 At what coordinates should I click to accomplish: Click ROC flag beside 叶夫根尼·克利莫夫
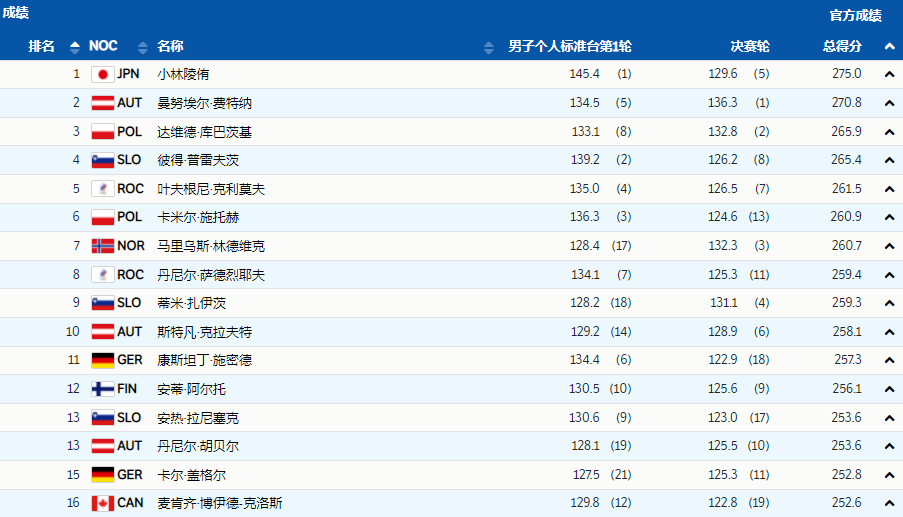click(103, 189)
